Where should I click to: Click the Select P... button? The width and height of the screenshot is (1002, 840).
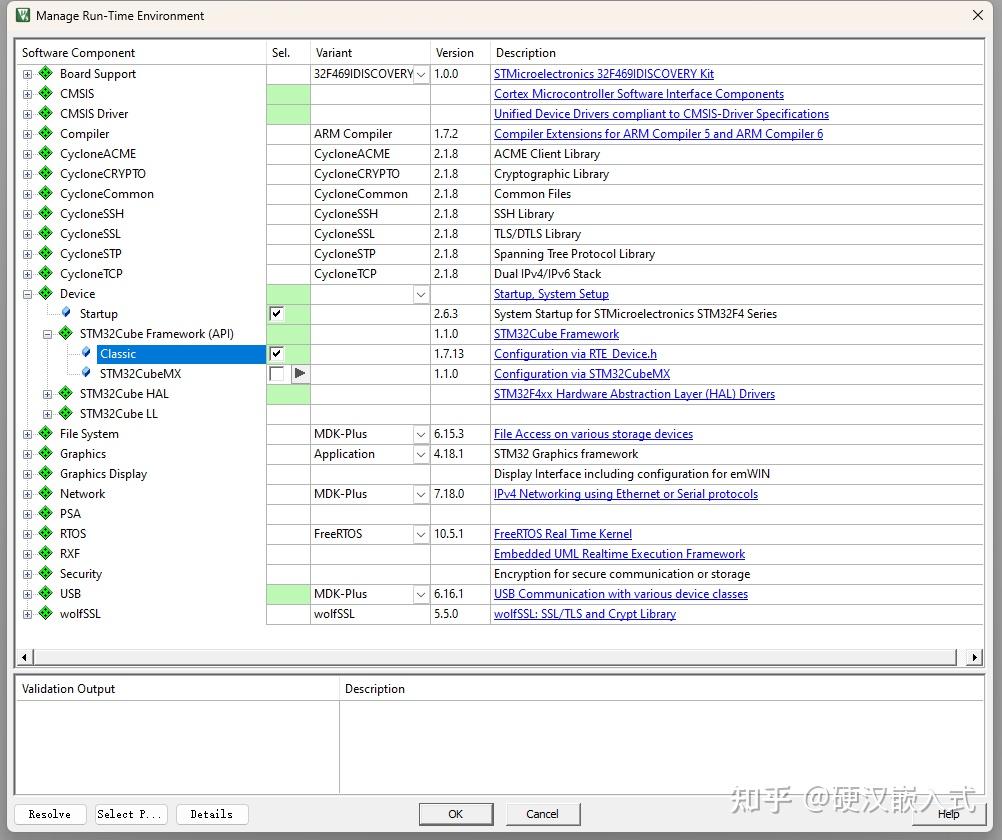point(130,814)
